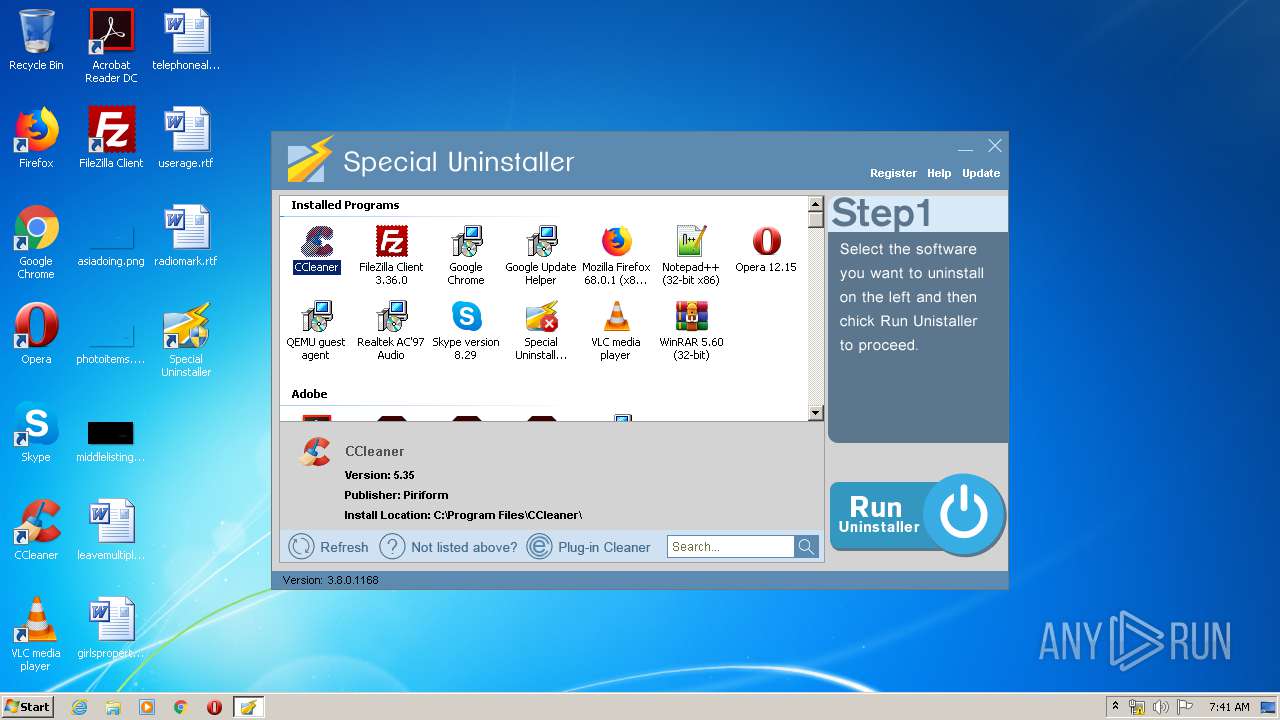Select the Firefox desktop shortcut
Viewport: 1280px width, 720px height.
tap(36, 138)
